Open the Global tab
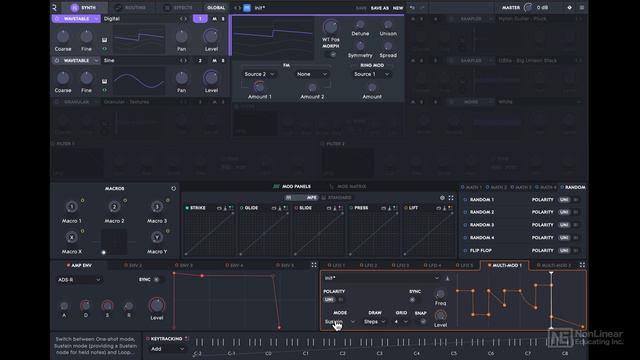 pyautogui.click(x=216, y=7)
